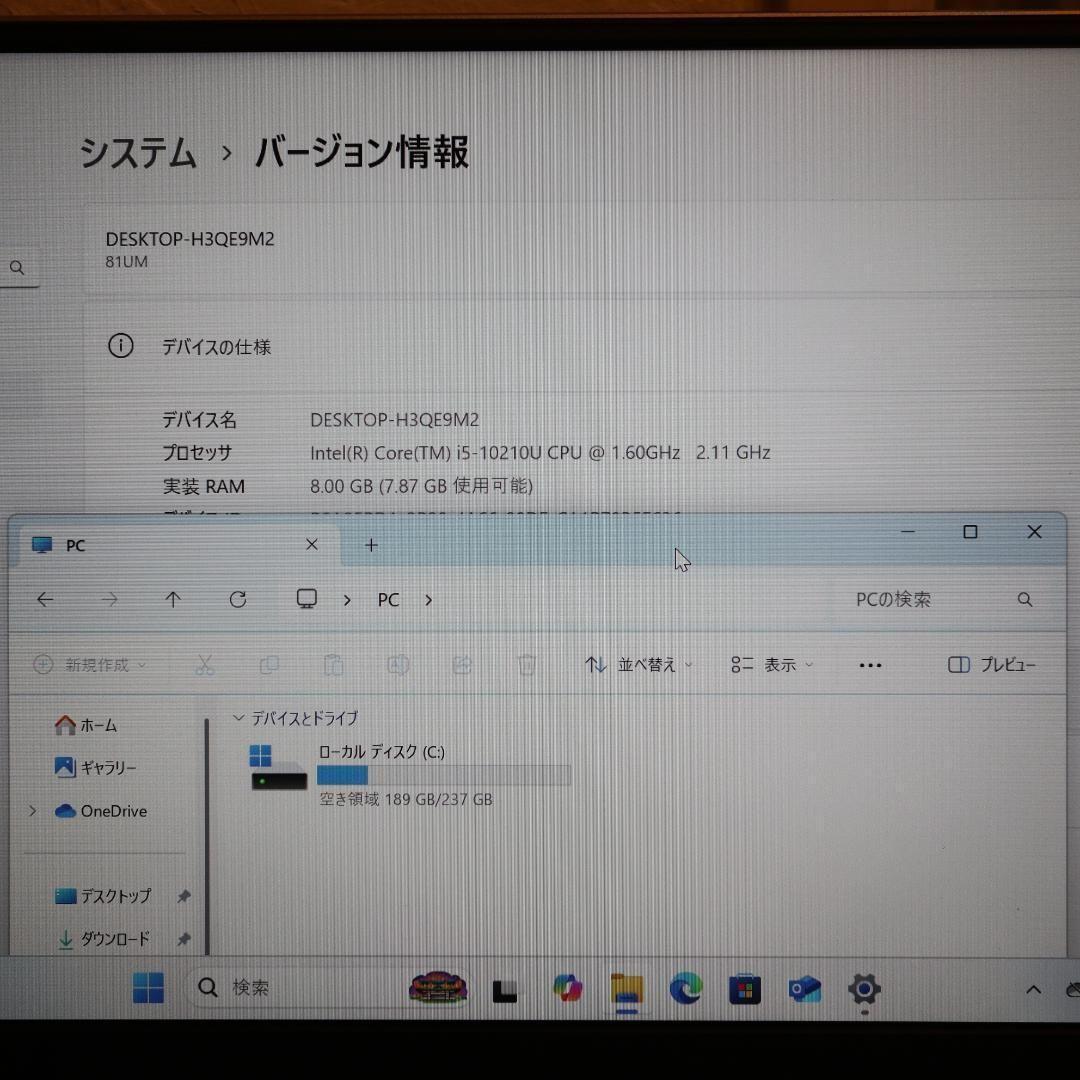Click the Refresh icon in the address bar

[x=238, y=599]
